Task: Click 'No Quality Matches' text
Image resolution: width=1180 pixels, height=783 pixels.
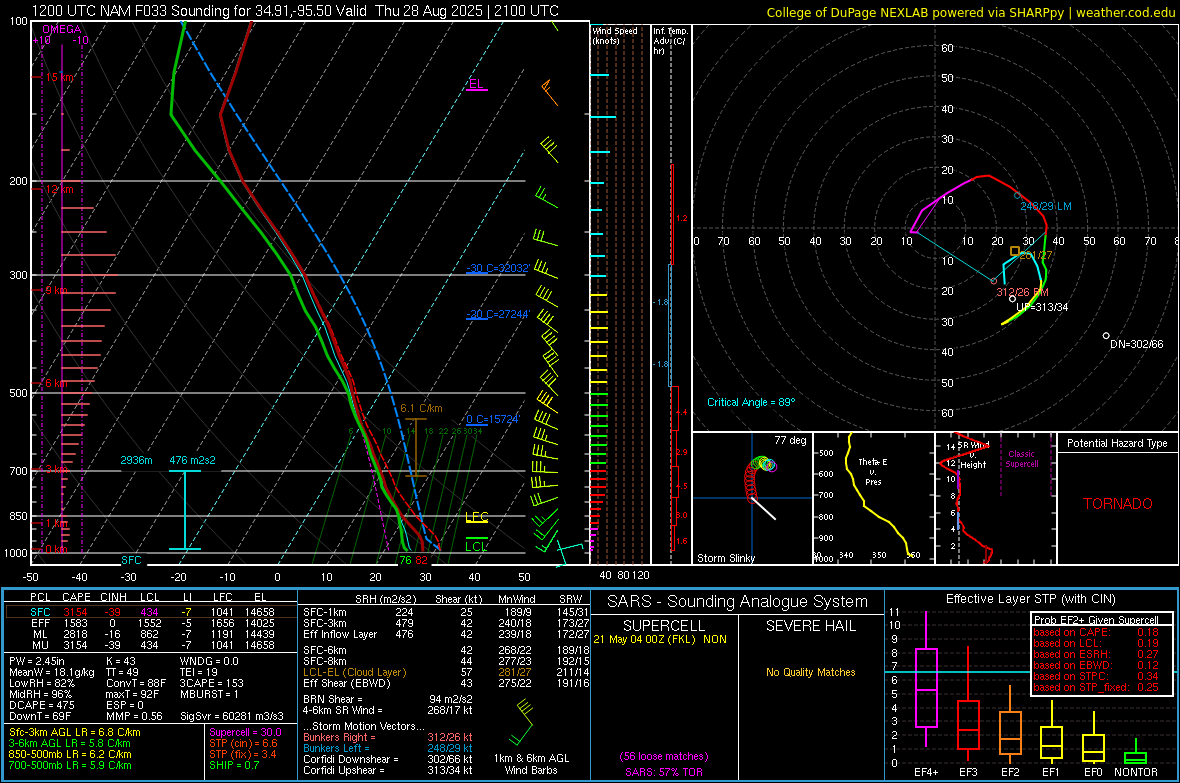Action: [x=810, y=672]
